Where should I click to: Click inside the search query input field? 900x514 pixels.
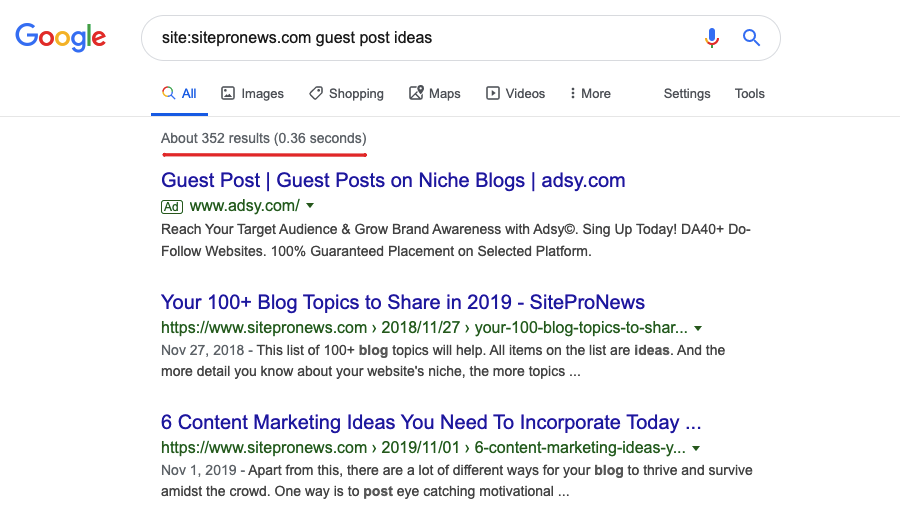425,38
